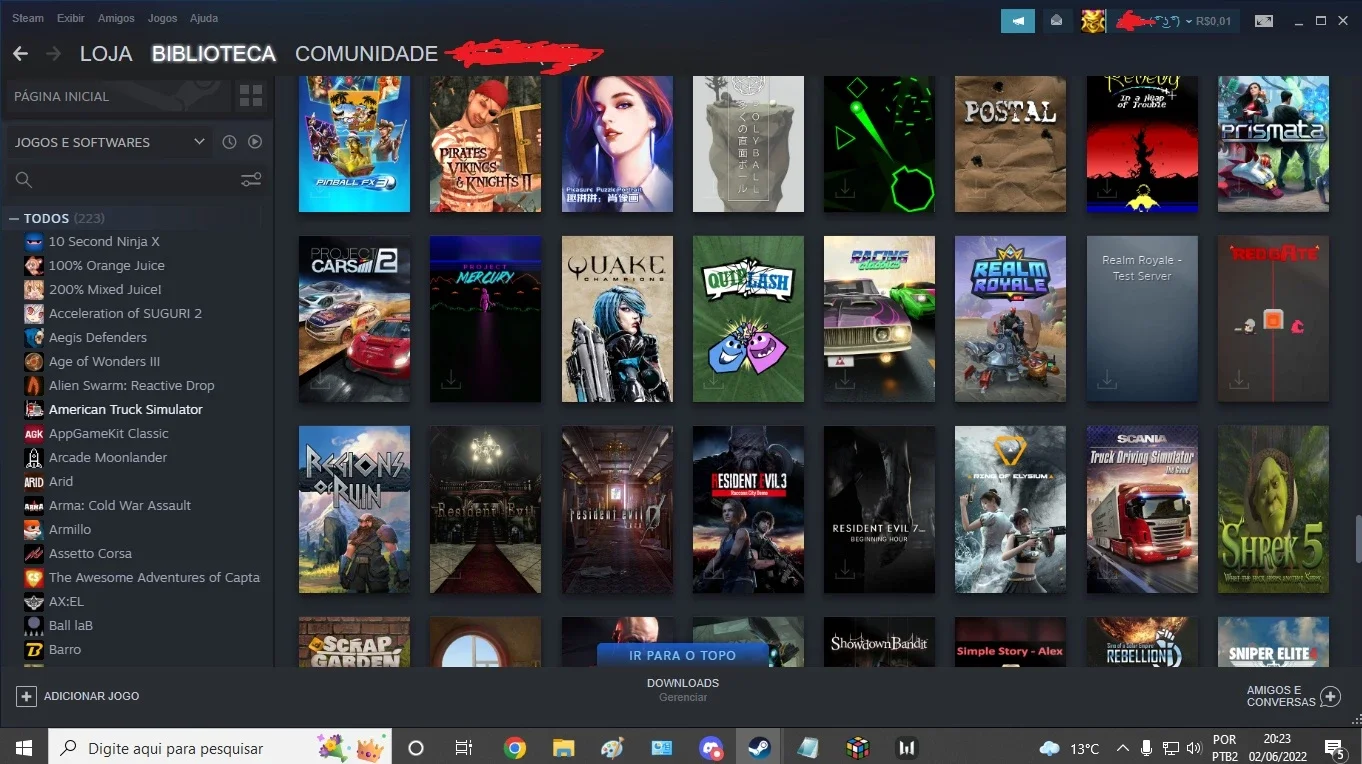Image resolution: width=1362 pixels, height=764 pixels.
Task: Open the Steam menu
Action: click(28, 18)
